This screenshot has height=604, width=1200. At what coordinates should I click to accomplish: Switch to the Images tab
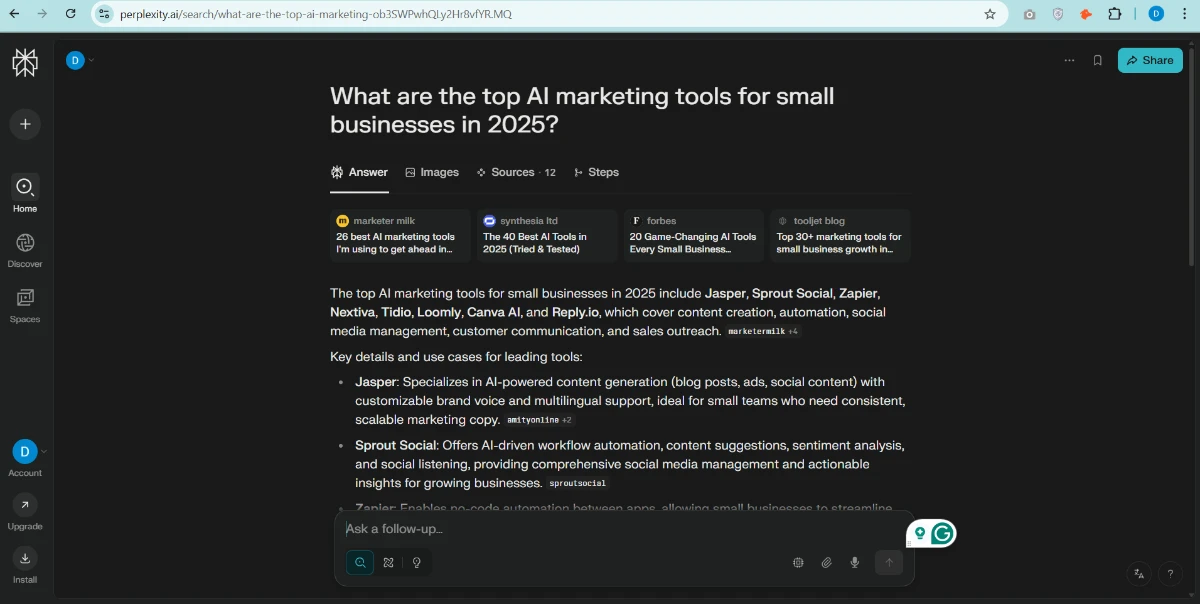tap(432, 172)
